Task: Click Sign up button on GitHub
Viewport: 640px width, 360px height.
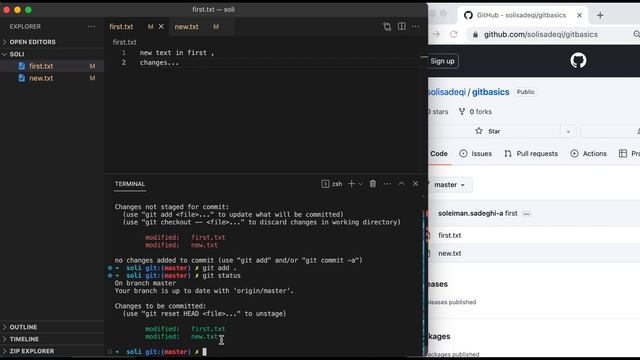Action: pos(442,61)
